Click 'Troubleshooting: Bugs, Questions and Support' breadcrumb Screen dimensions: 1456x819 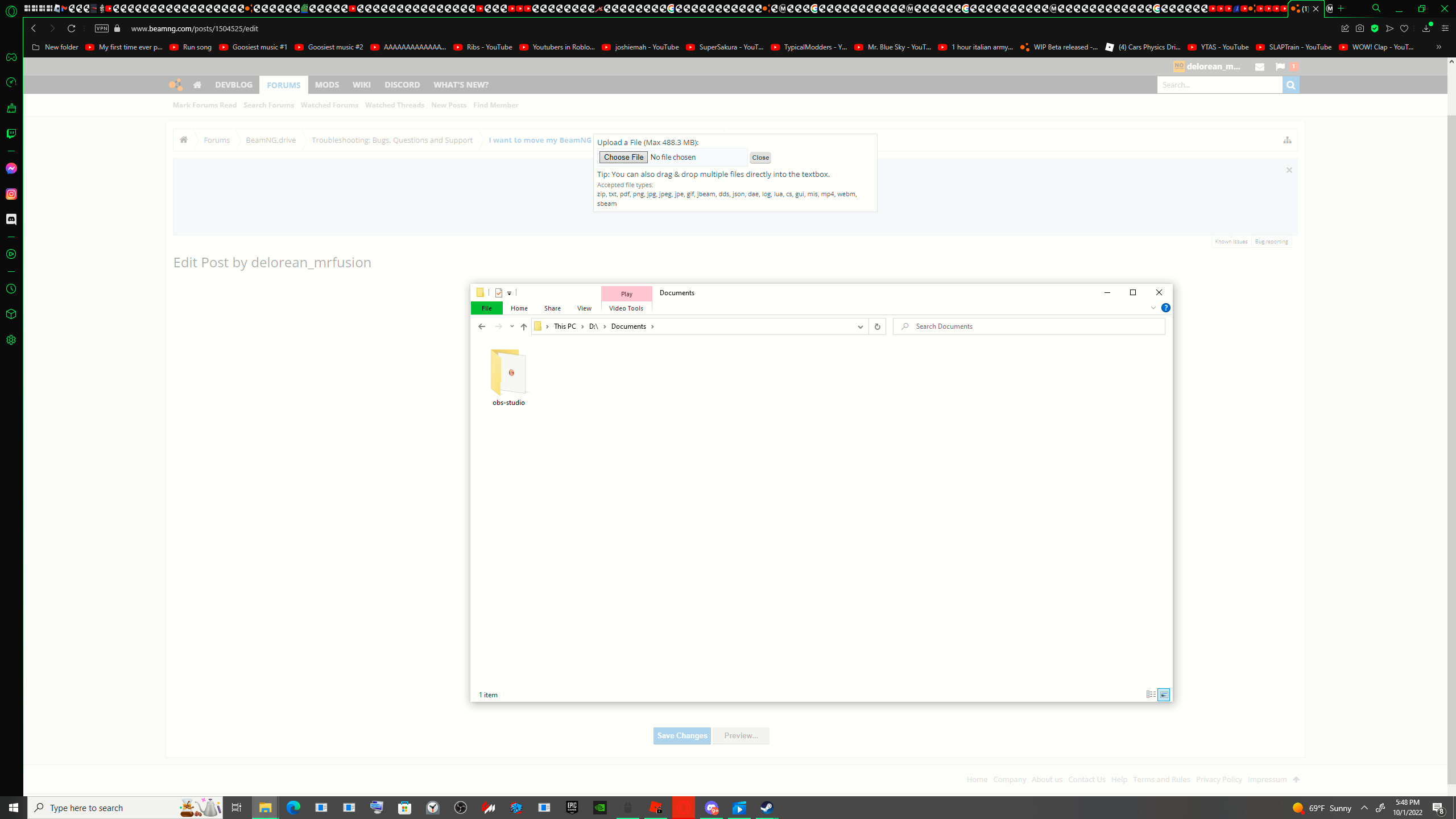tap(392, 140)
